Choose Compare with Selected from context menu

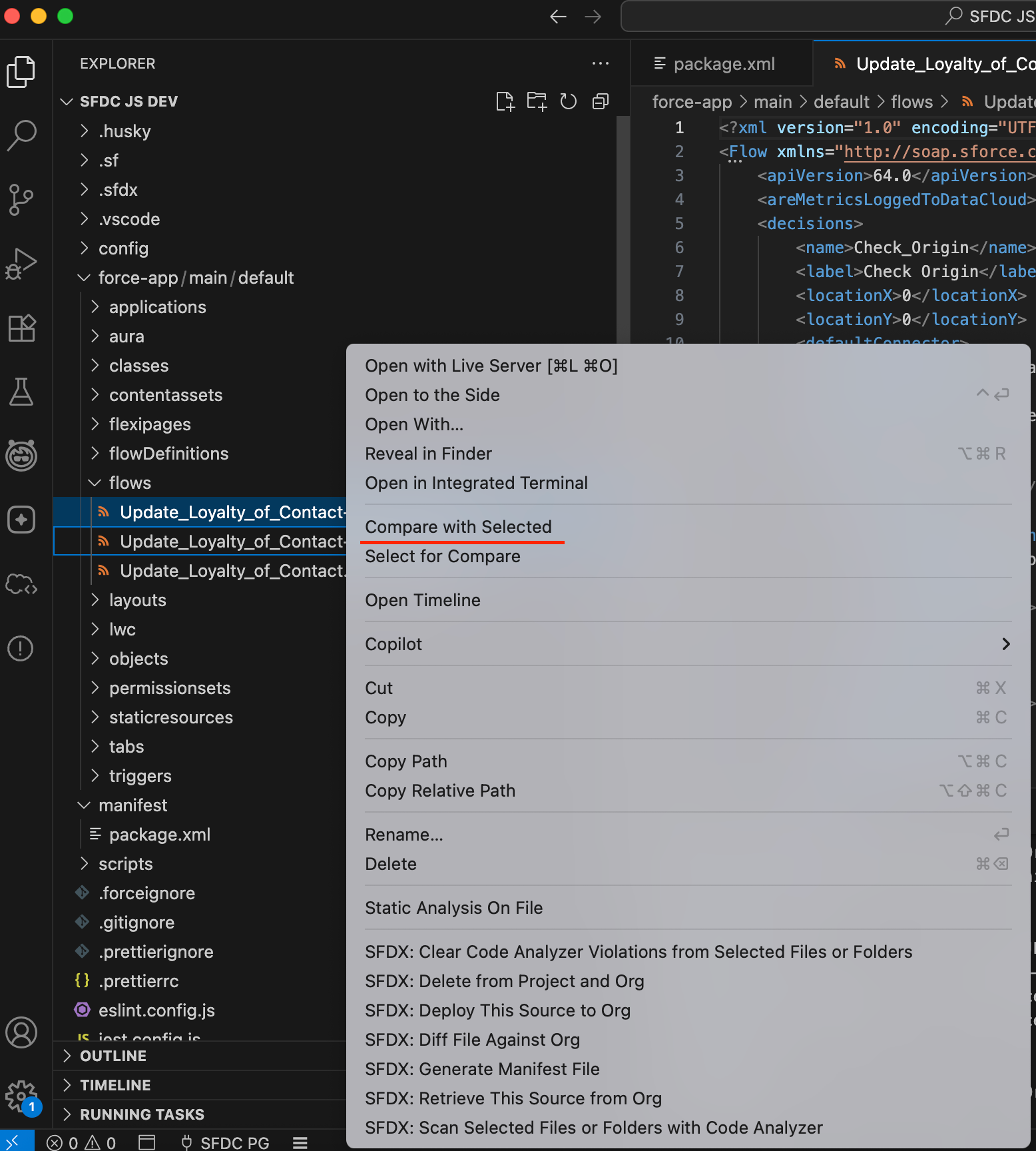(x=458, y=527)
